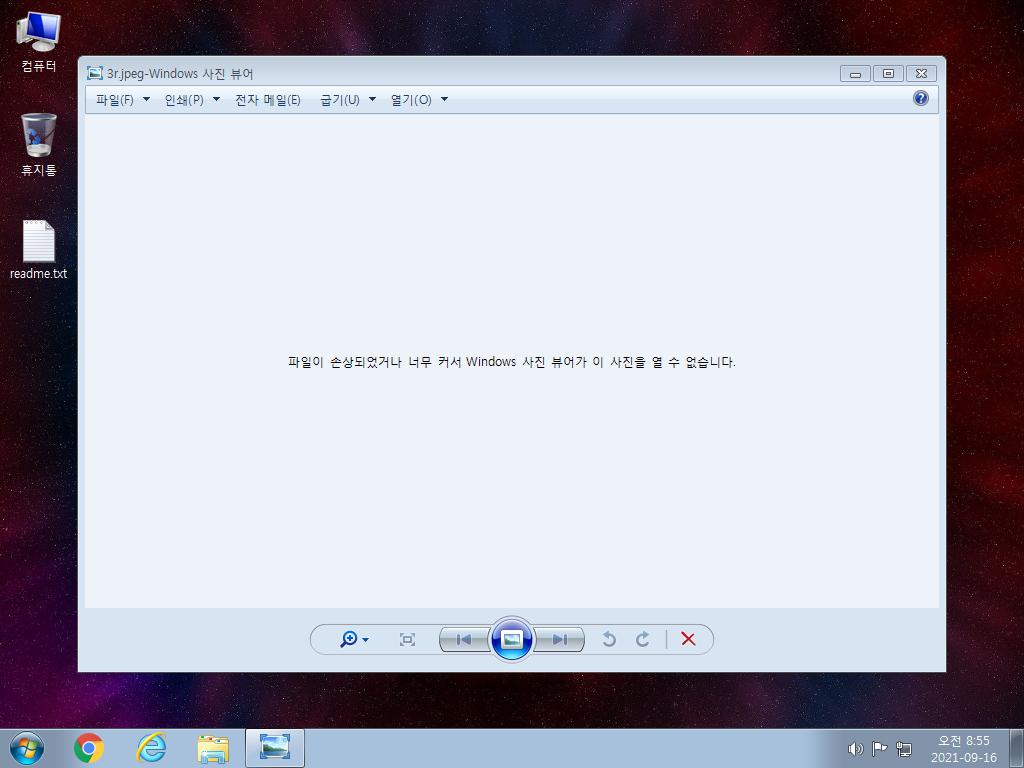Select the 컴퓨터 desktop icon

[x=39, y=42]
